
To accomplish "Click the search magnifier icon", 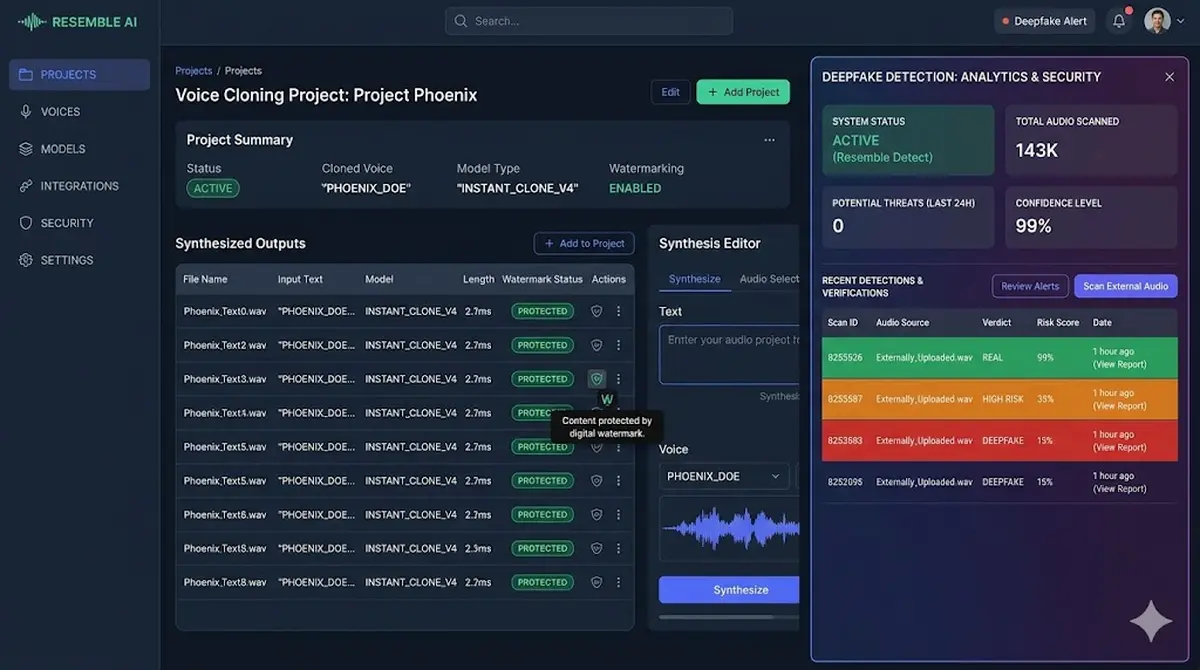I will click(461, 21).
